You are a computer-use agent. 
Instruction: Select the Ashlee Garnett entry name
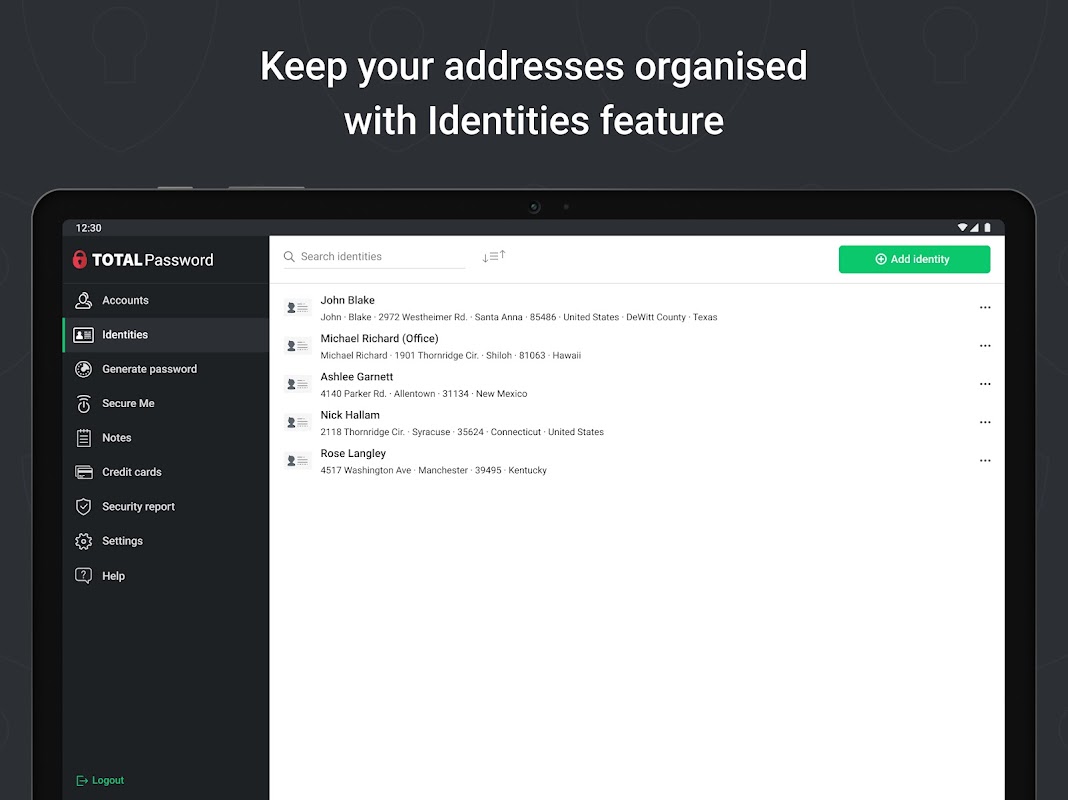coord(356,377)
